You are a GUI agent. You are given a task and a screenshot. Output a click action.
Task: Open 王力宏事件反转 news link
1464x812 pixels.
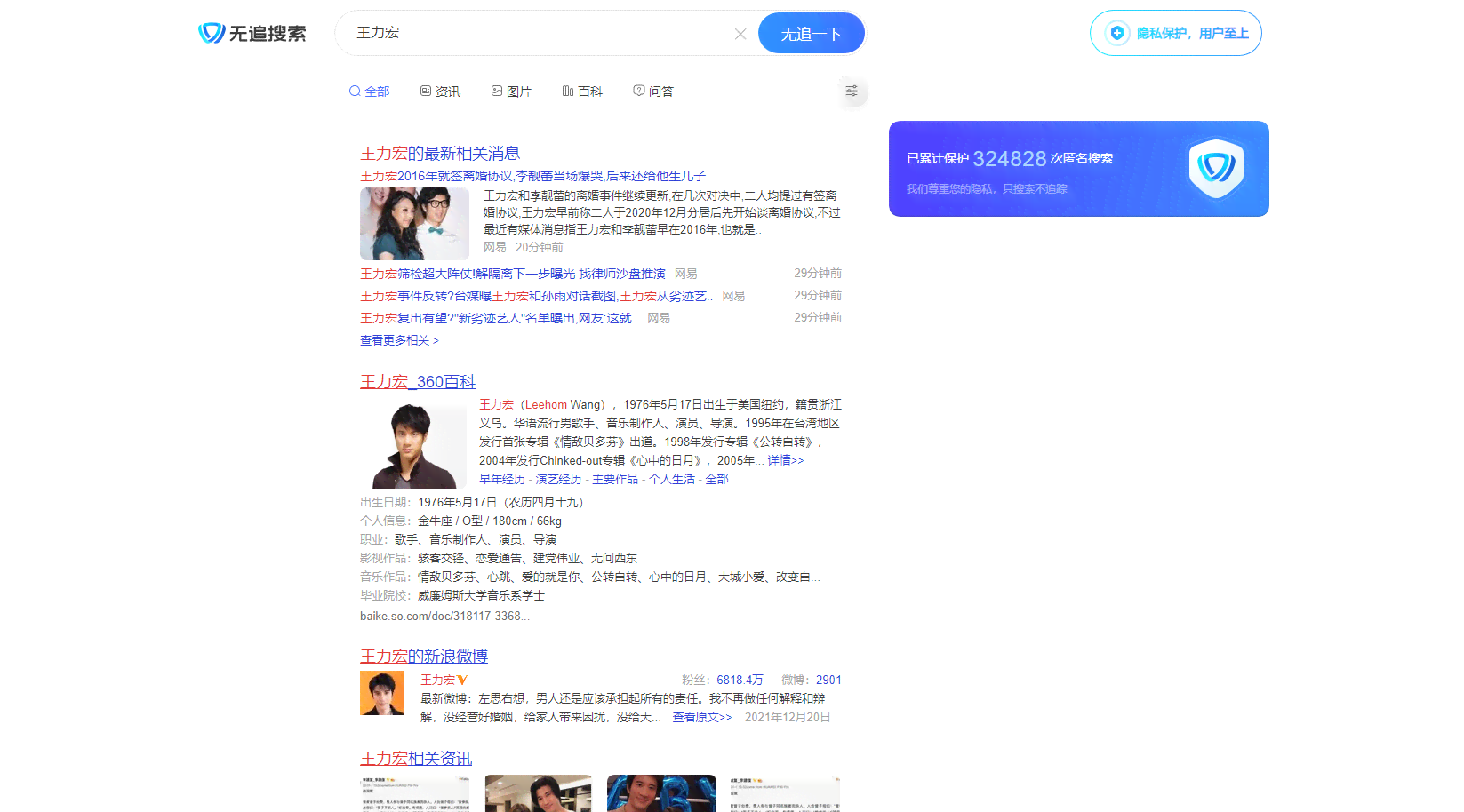tap(536, 296)
